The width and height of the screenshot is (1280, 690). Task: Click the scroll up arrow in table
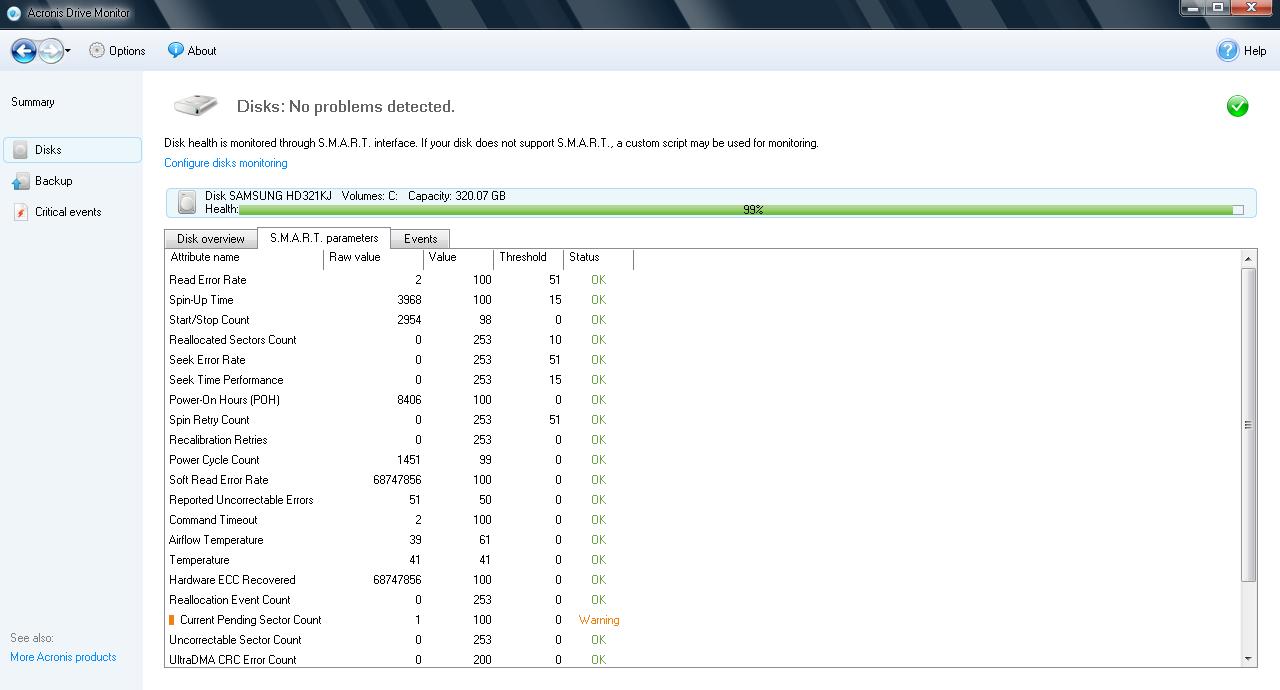coord(1248,259)
